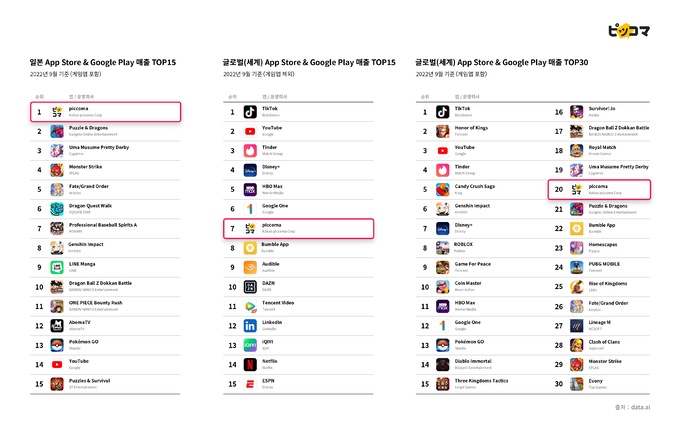Click the TikTok icon in the middle list
The width and height of the screenshot is (680, 440).
[x=250, y=112]
